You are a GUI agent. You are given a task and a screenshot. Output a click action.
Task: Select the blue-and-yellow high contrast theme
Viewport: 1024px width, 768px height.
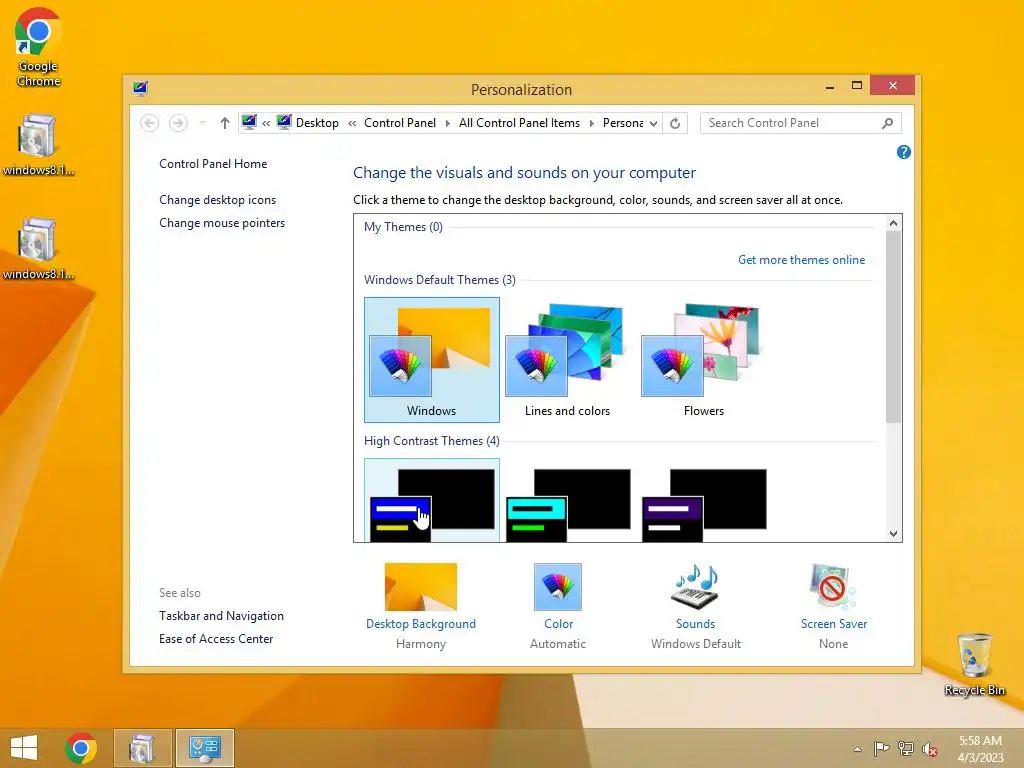tap(432, 501)
